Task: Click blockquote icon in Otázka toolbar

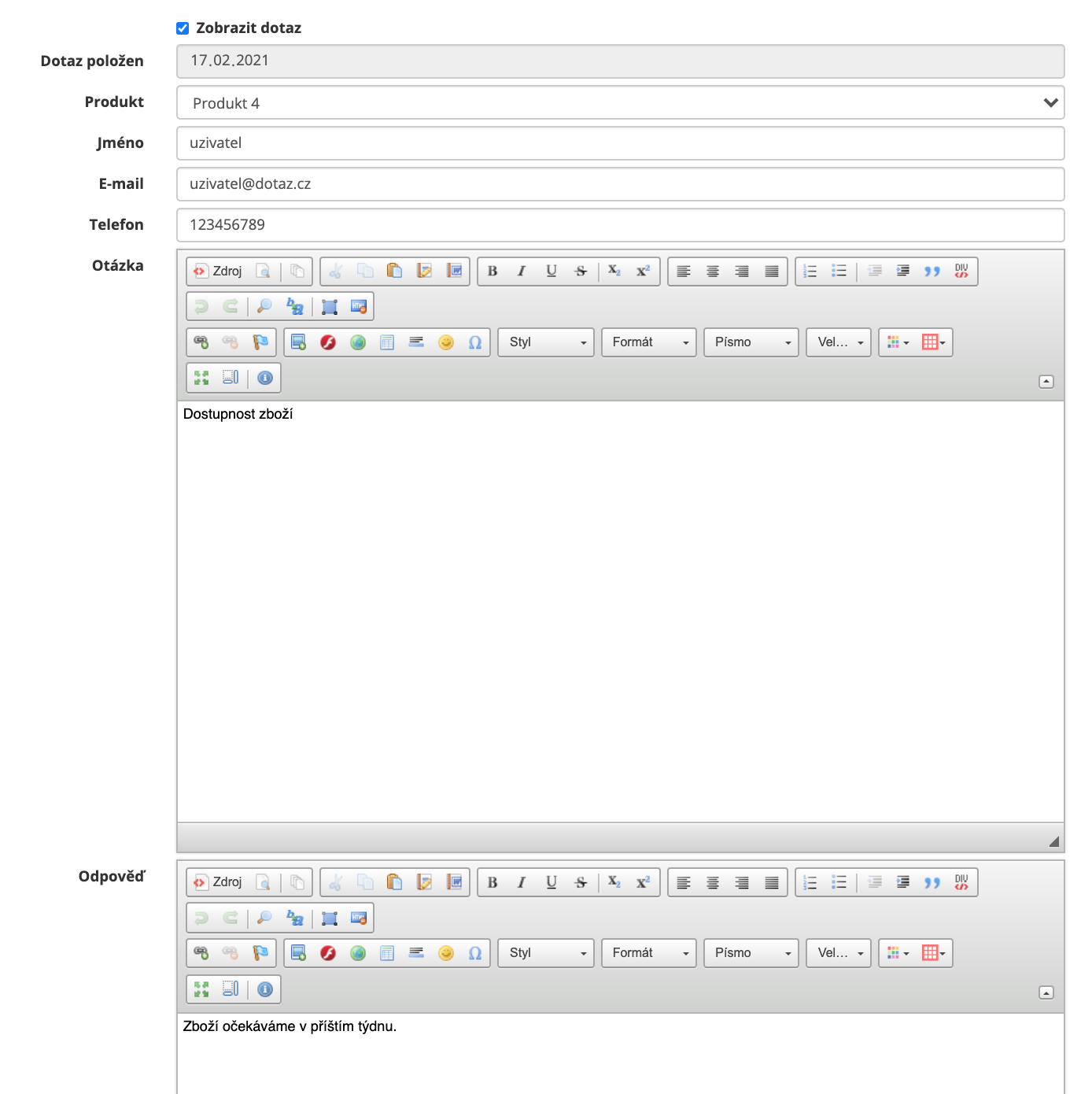Action: [x=932, y=272]
